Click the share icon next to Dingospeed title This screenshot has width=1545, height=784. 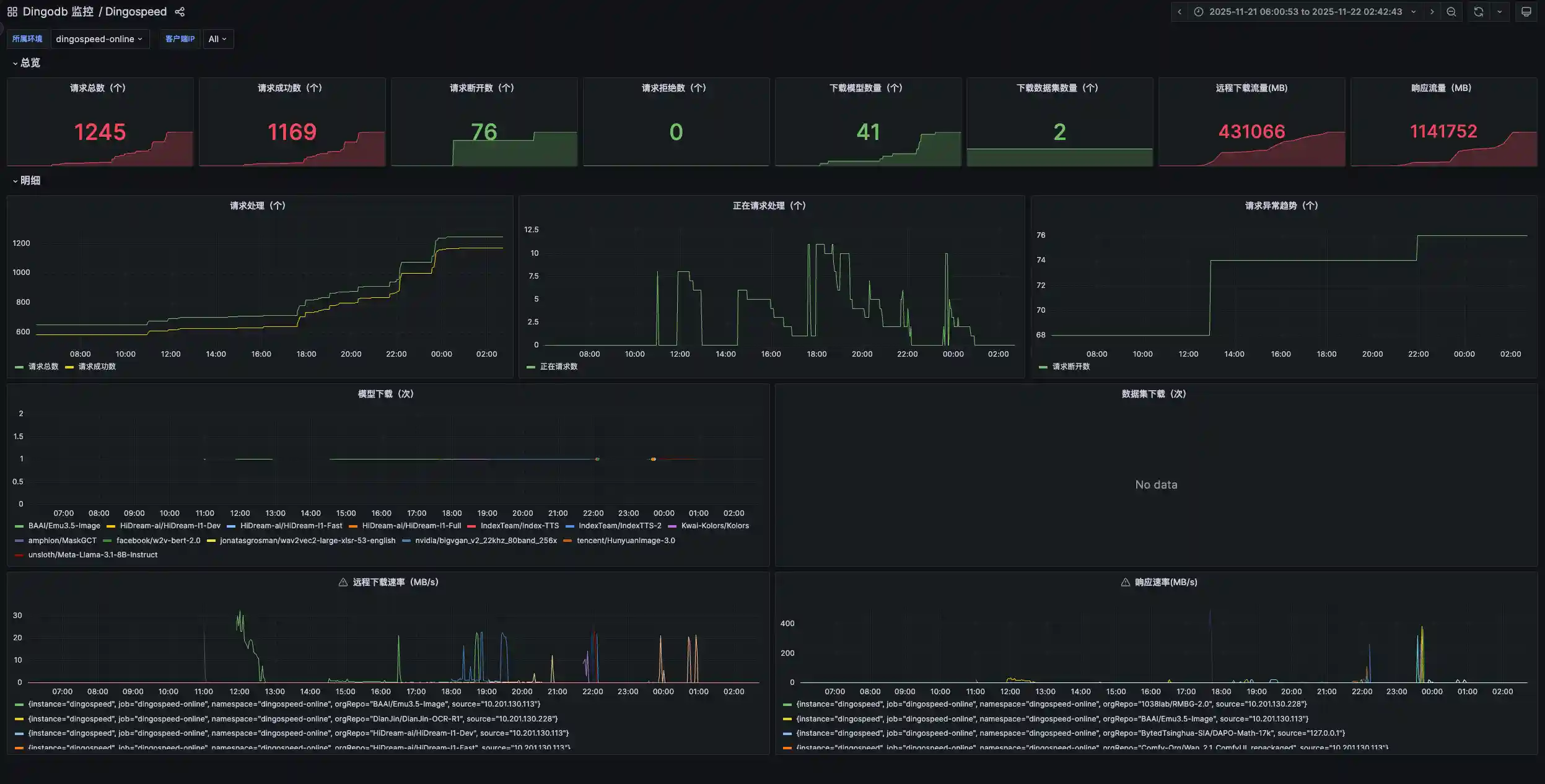click(x=180, y=11)
